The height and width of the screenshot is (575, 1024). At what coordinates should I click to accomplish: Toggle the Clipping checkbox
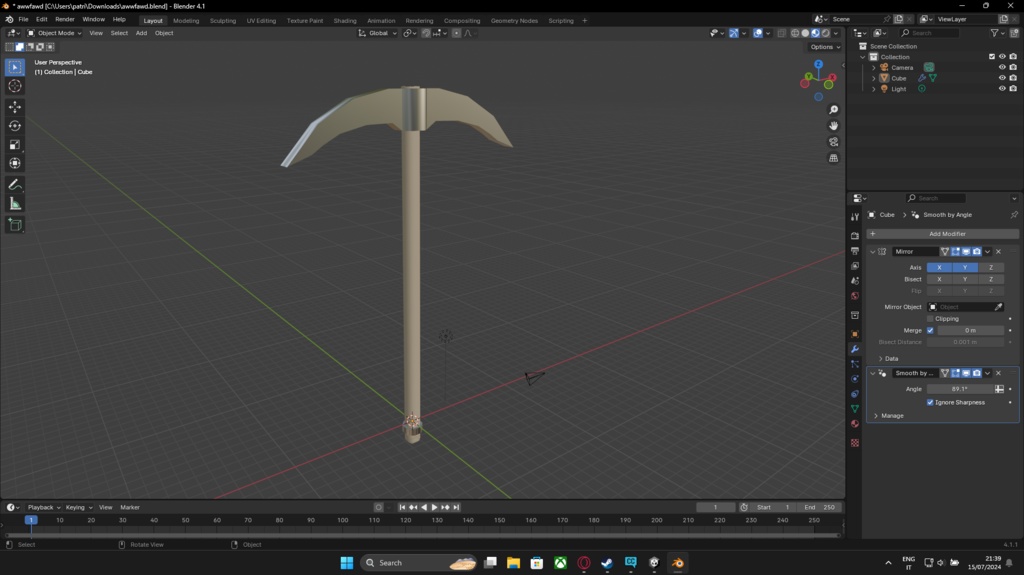click(930, 319)
